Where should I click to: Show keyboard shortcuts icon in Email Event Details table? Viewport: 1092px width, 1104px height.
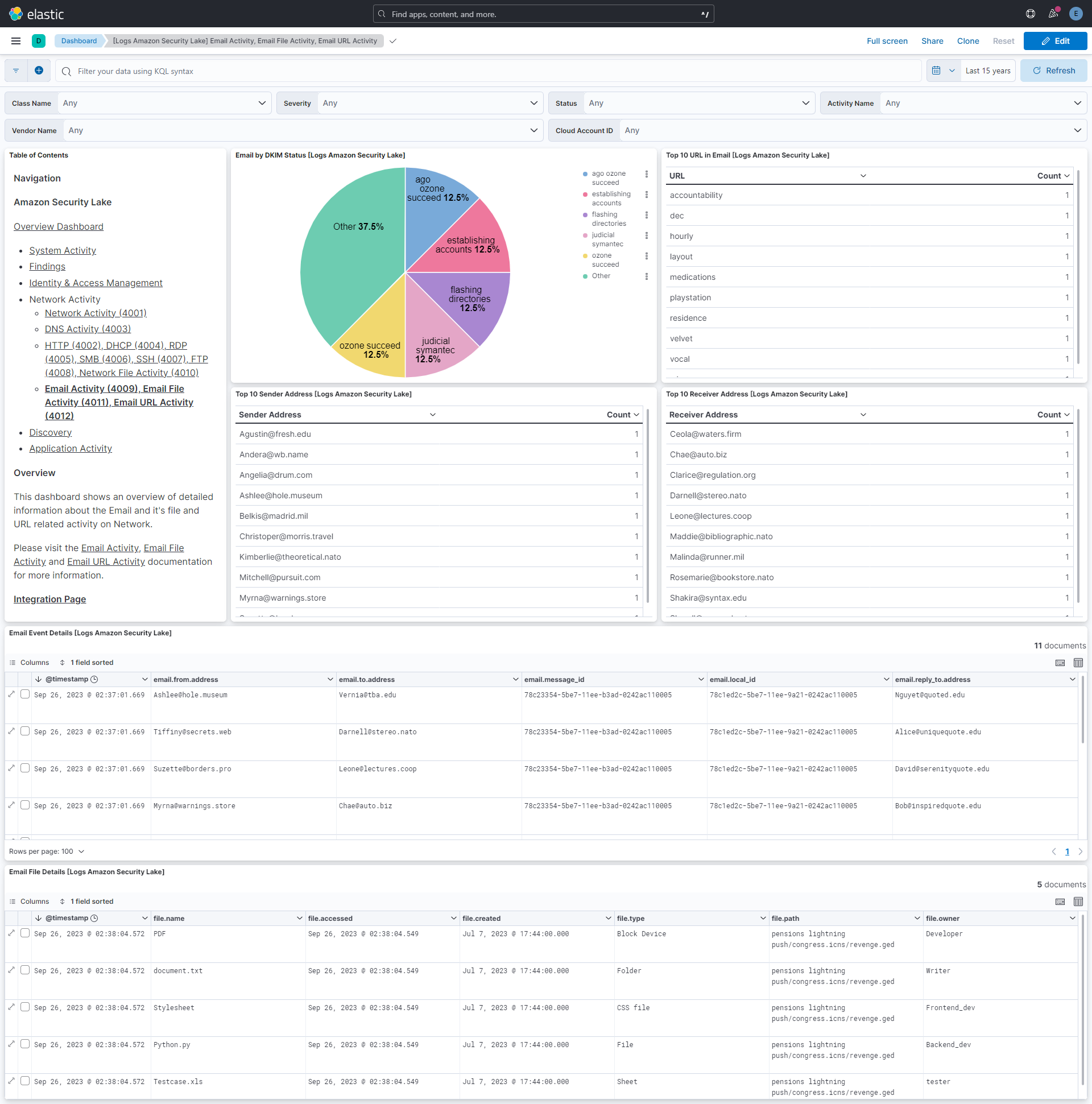[x=1060, y=663]
